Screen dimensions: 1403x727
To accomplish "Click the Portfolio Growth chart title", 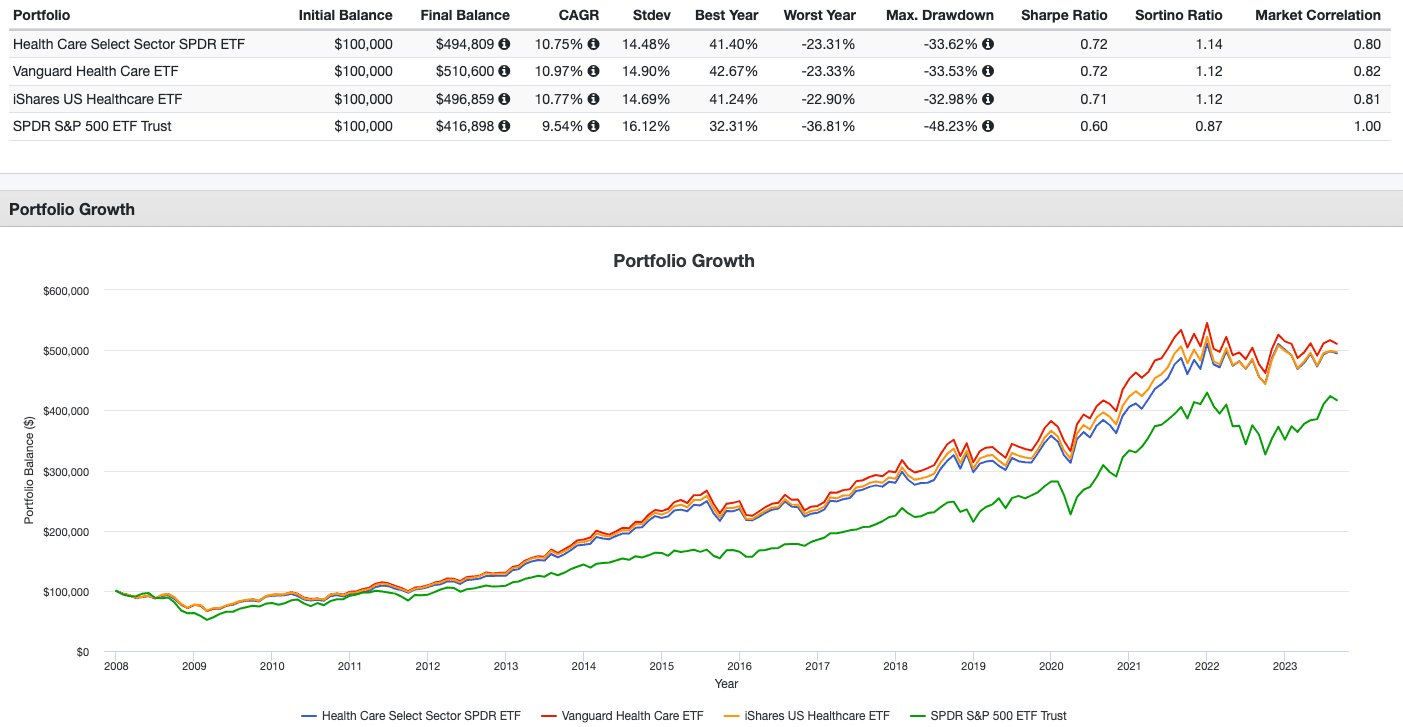I will [x=683, y=261].
